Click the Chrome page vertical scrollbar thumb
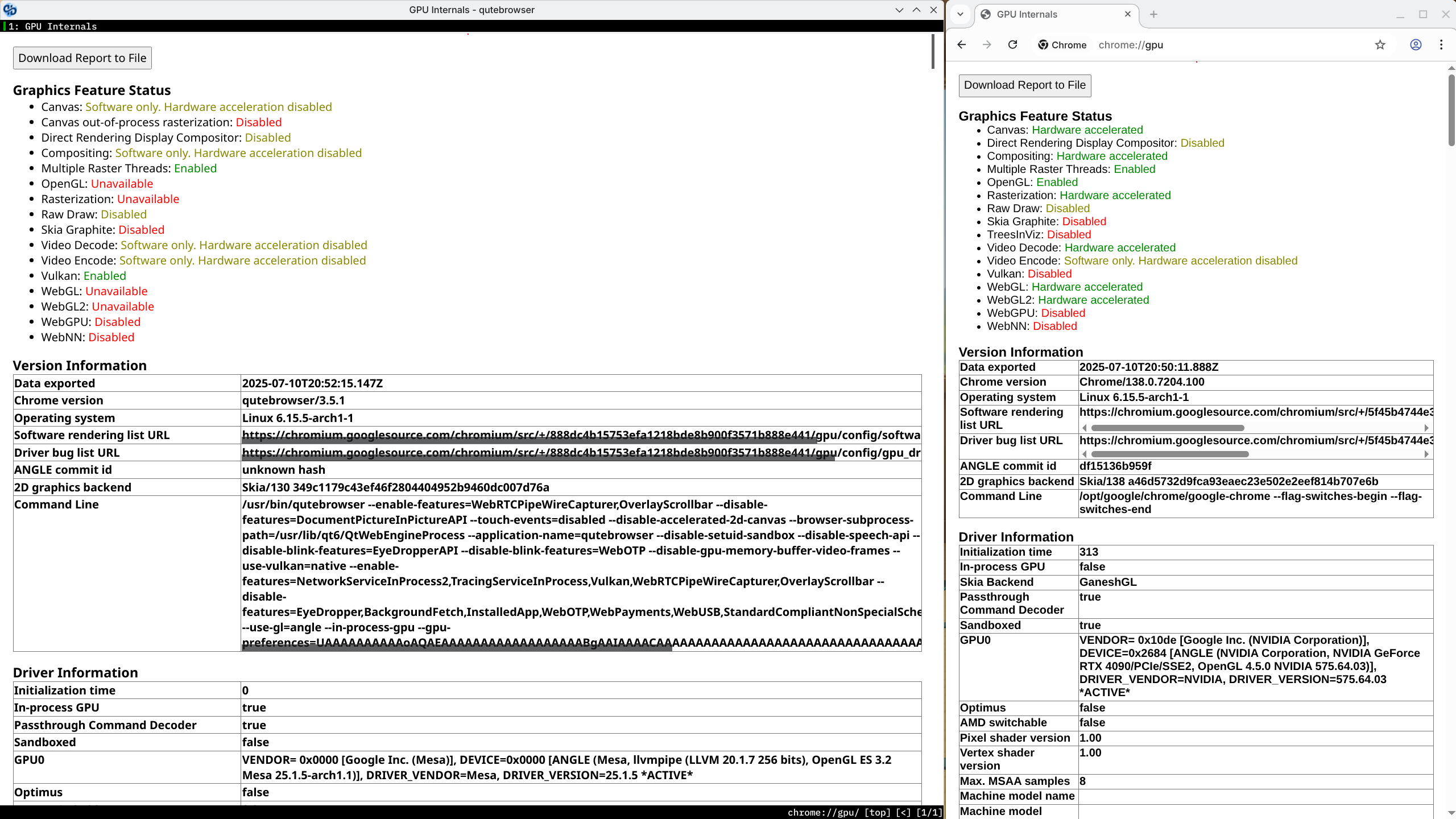This screenshot has height=819, width=1456. (x=1451, y=110)
